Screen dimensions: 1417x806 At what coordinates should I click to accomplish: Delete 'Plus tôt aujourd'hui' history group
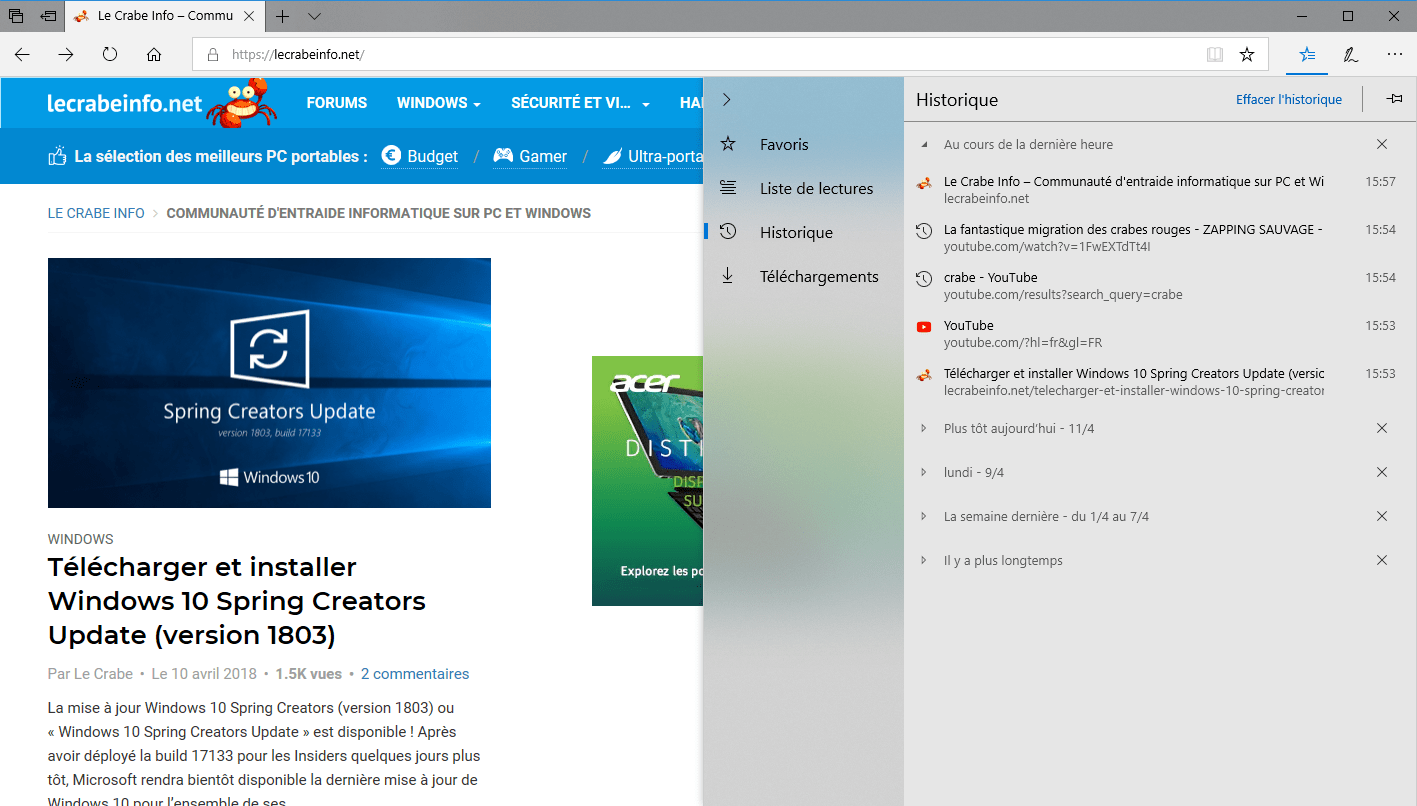tap(1382, 428)
